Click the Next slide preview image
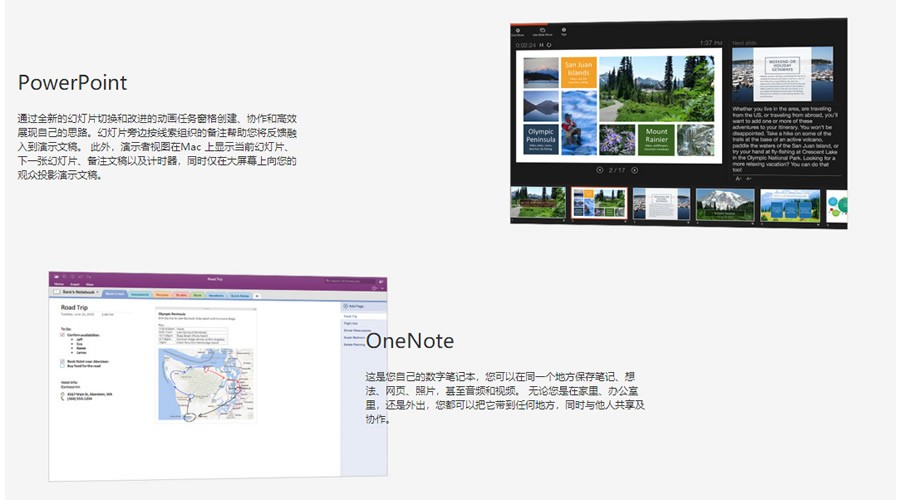Viewport: 900px width, 500px height. tap(782, 74)
